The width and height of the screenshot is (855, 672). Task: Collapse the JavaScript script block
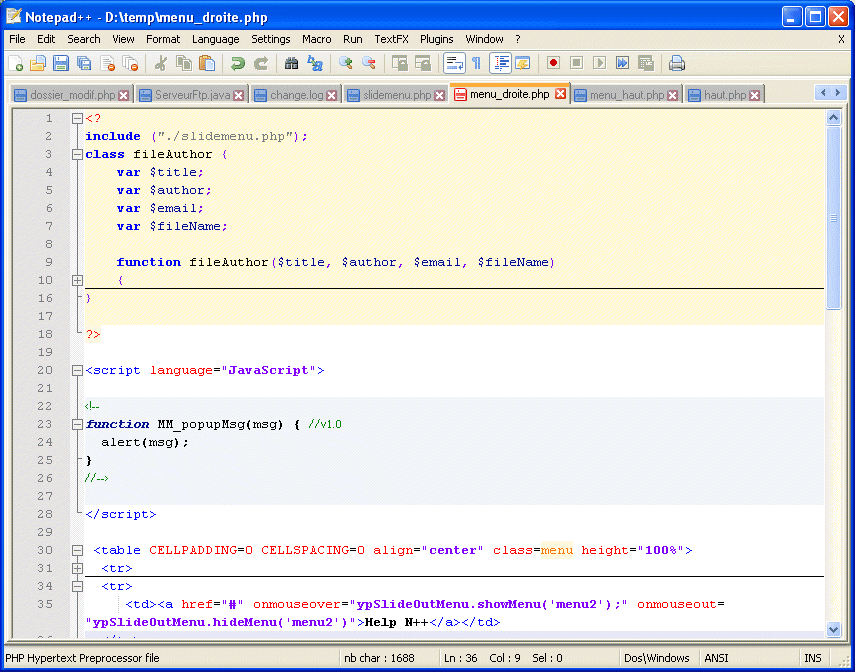coord(78,370)
